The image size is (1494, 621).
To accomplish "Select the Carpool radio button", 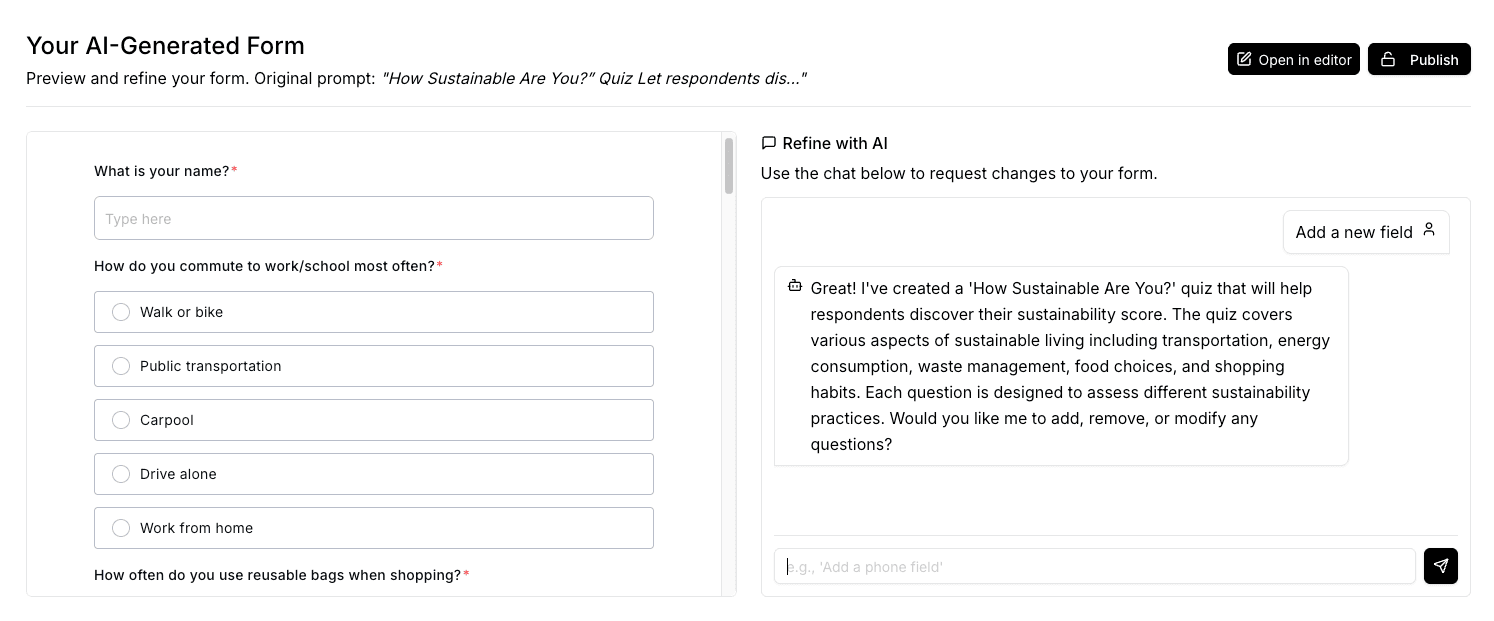I will click(121, 420).
